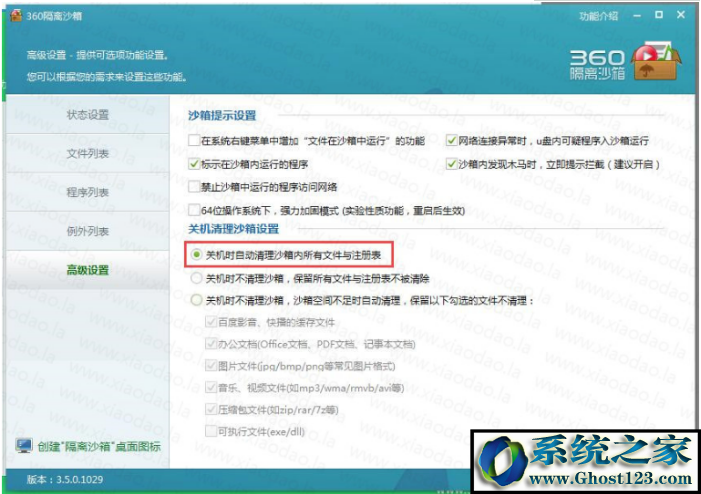Open the 功能介绍 link
Image resolution: width=701 pixels, height=494 pixels.
click(x=599, y=16)
